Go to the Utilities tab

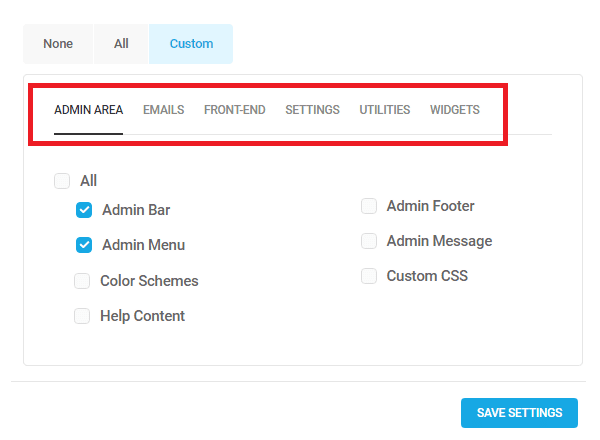click(385, 110)
